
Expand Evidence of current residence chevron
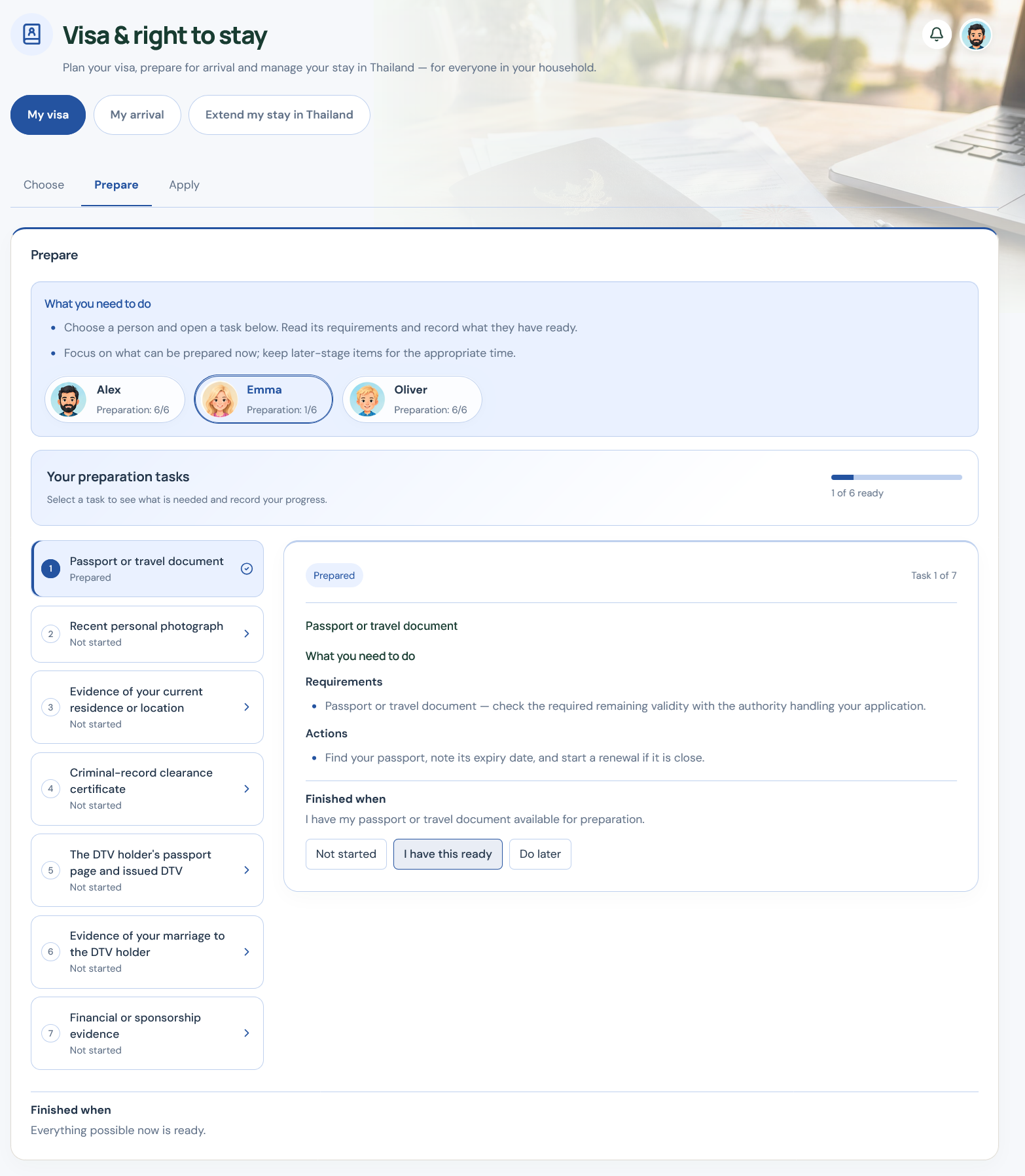pos(247,707)
